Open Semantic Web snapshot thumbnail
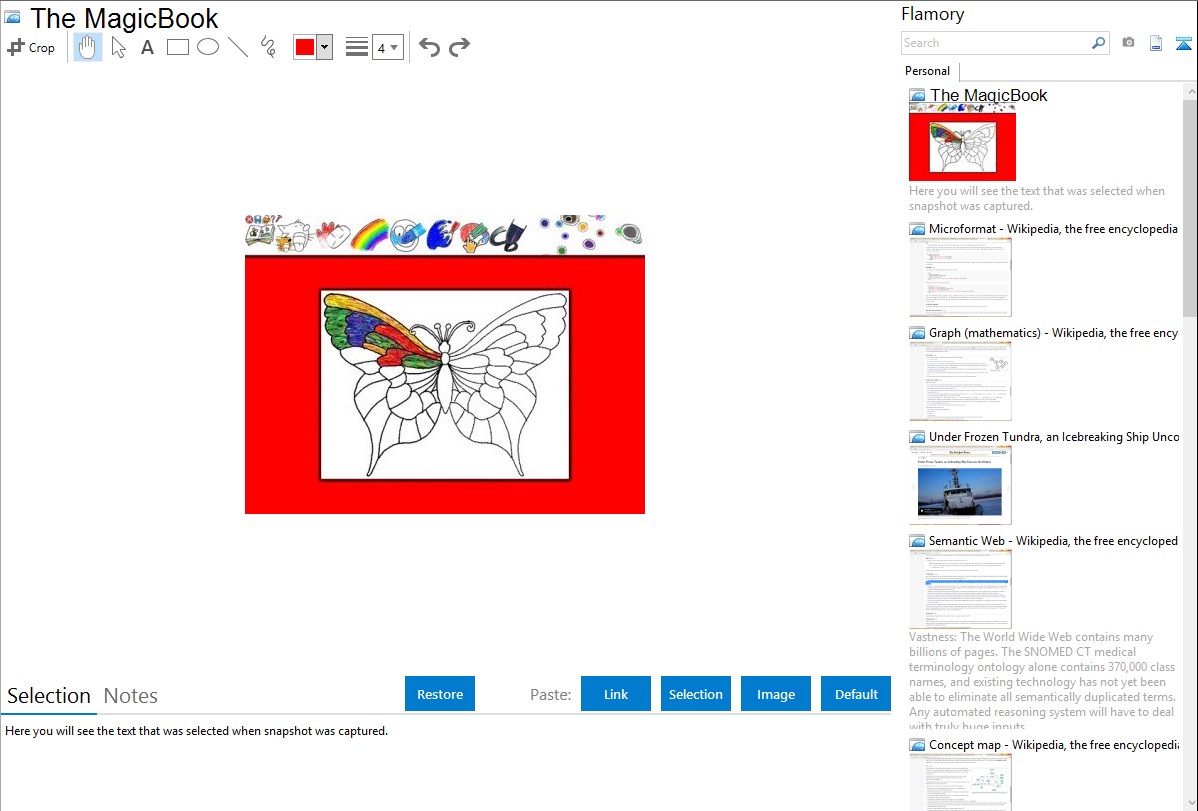Viewport: 1198px width, 811px height. [x=960, y=589]
